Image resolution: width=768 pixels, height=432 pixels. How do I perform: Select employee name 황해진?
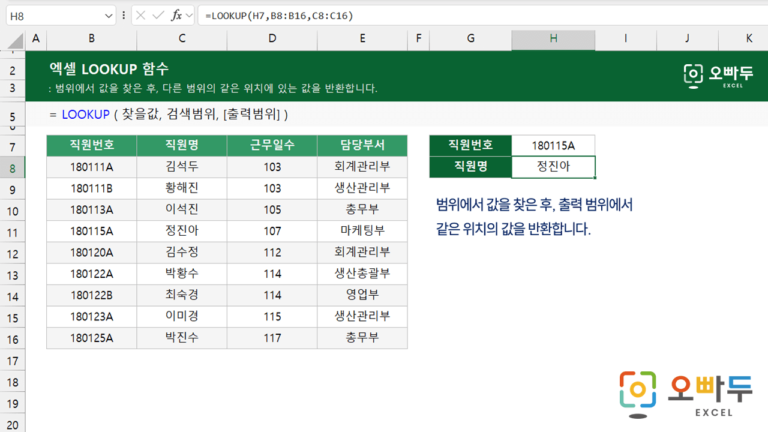182,189
